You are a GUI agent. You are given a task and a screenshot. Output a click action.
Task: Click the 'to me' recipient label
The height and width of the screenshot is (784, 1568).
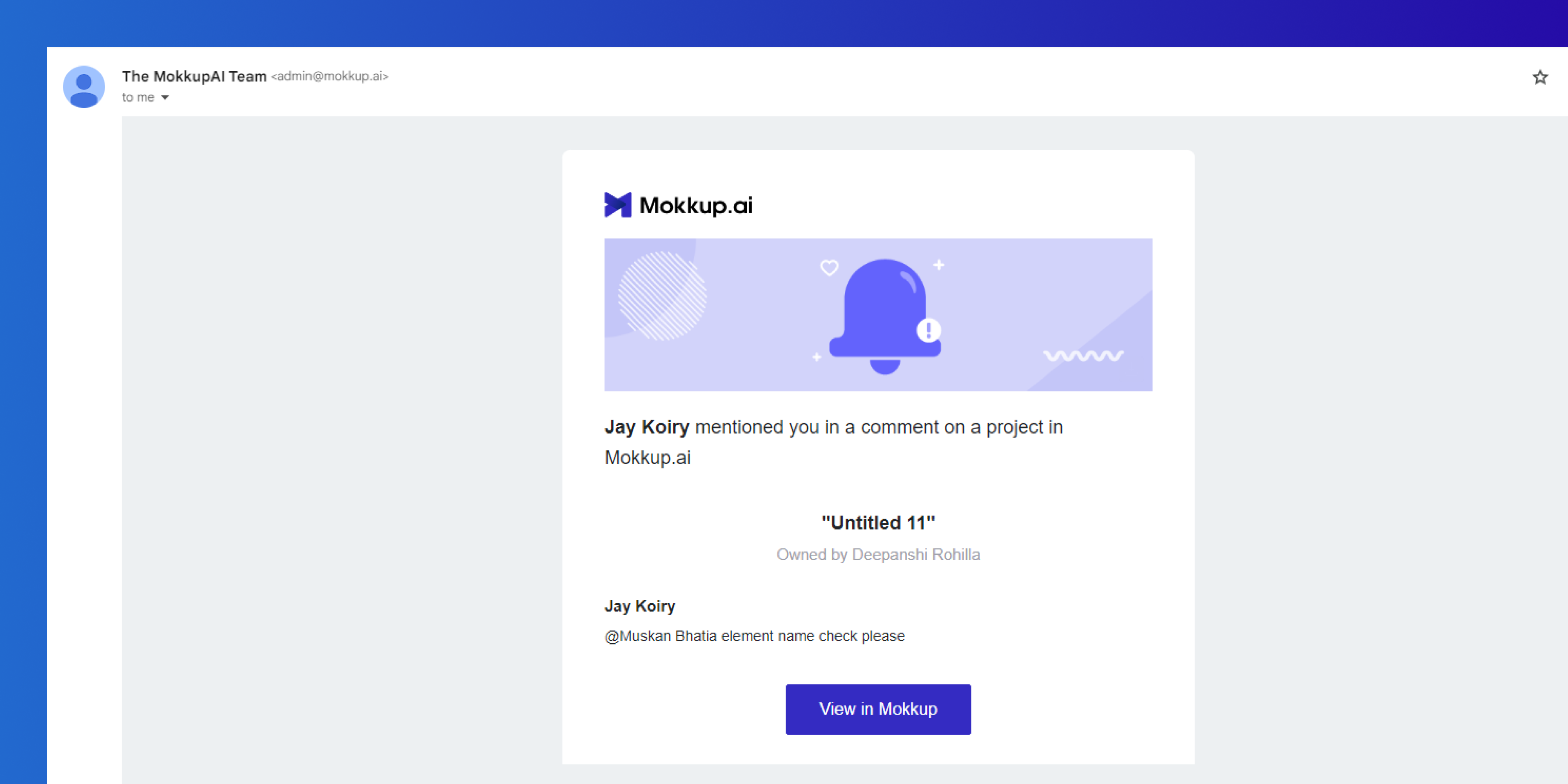(x=138, y=97)
